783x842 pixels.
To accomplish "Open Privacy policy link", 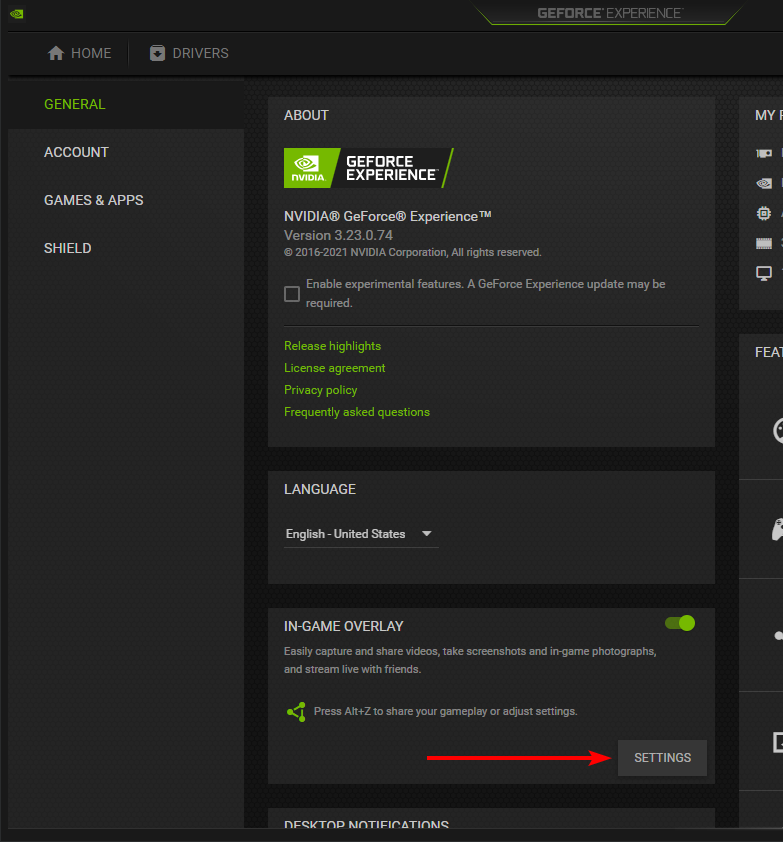I will click(321, 390).
